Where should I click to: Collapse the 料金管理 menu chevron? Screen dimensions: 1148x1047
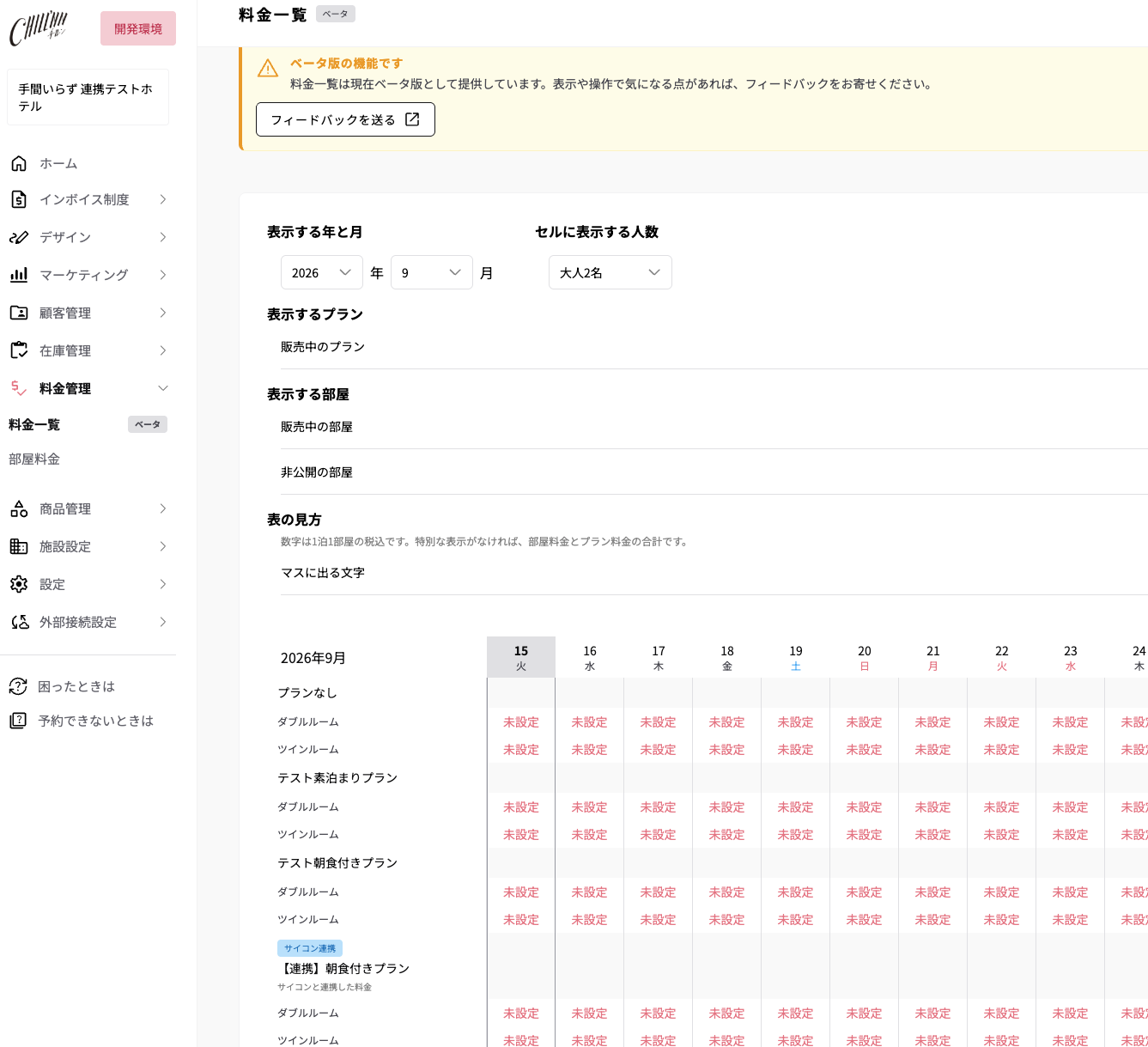tap(163, 388)
